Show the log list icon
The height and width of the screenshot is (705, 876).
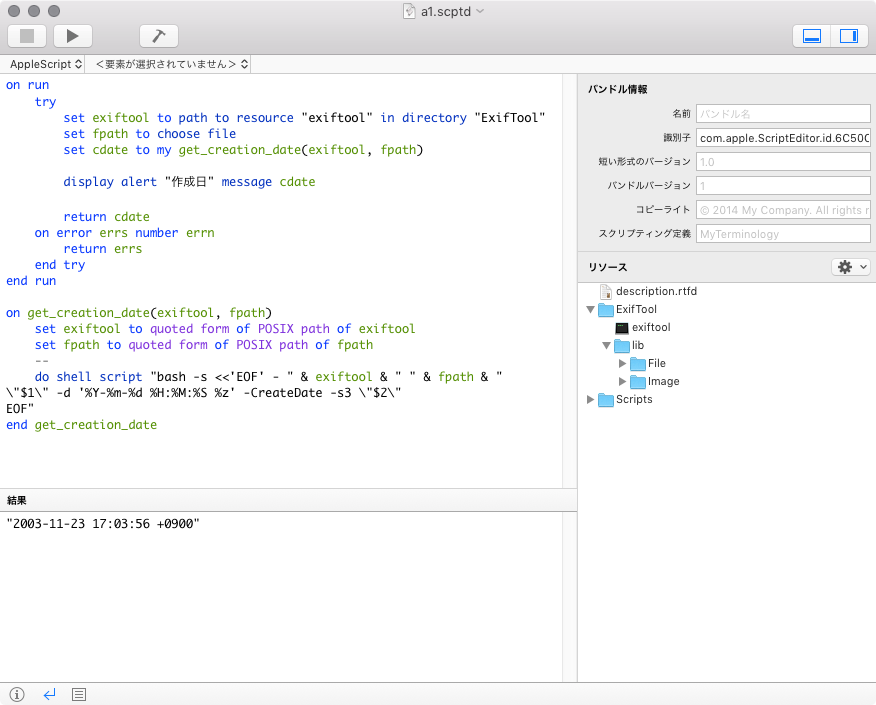pos(80,694)
